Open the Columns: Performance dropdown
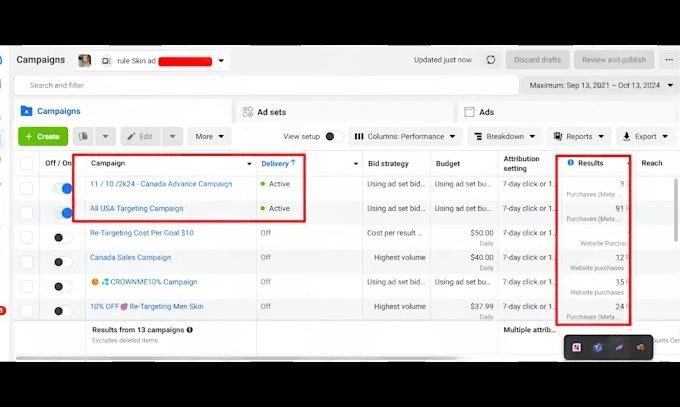Image resolution: width=680 pixels, height=407 pixels. point(406,137)
